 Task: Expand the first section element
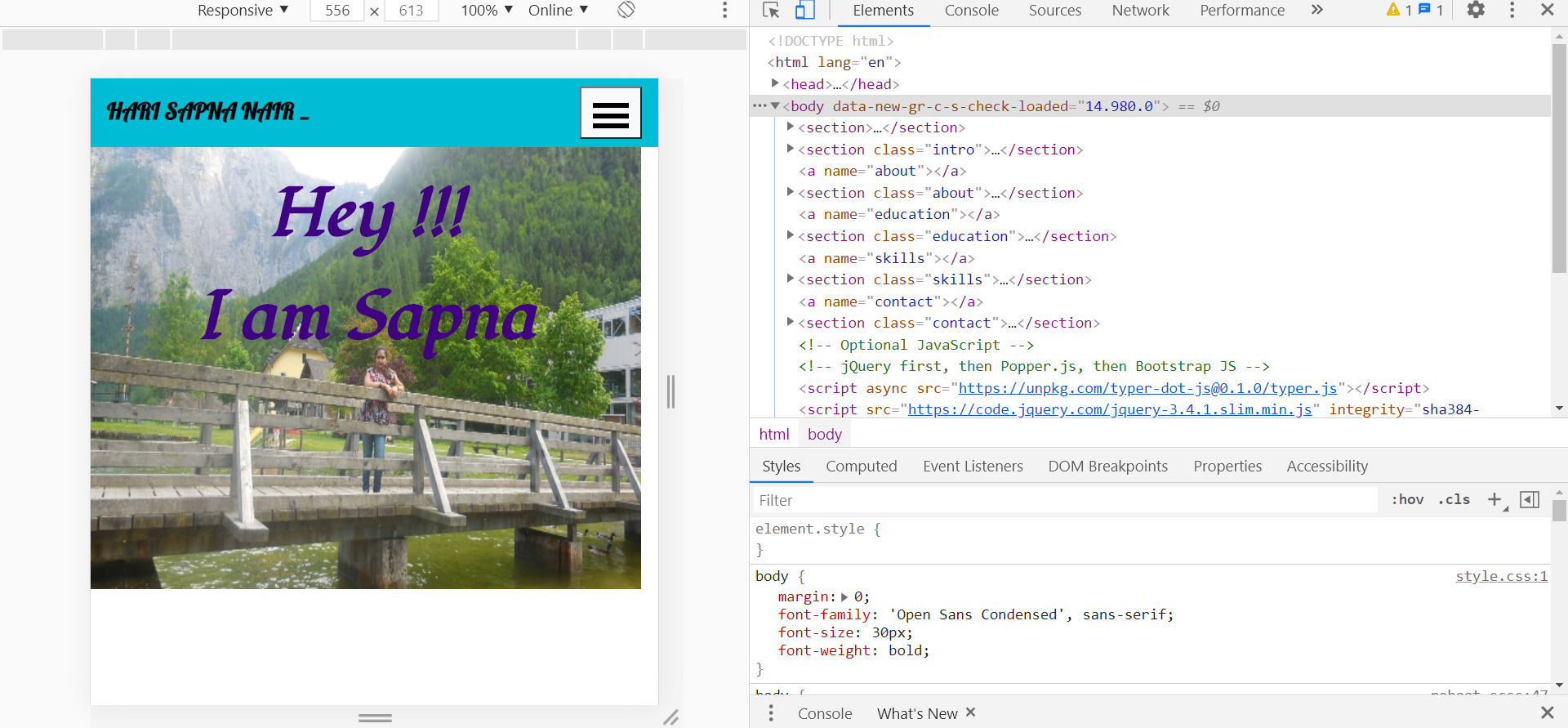click(x=791, y=127)
